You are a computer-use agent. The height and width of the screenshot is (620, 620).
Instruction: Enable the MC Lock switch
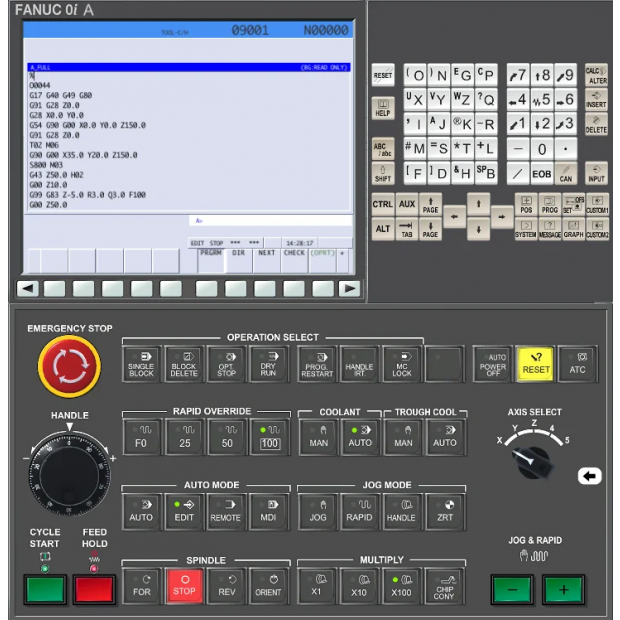(401, 362)
